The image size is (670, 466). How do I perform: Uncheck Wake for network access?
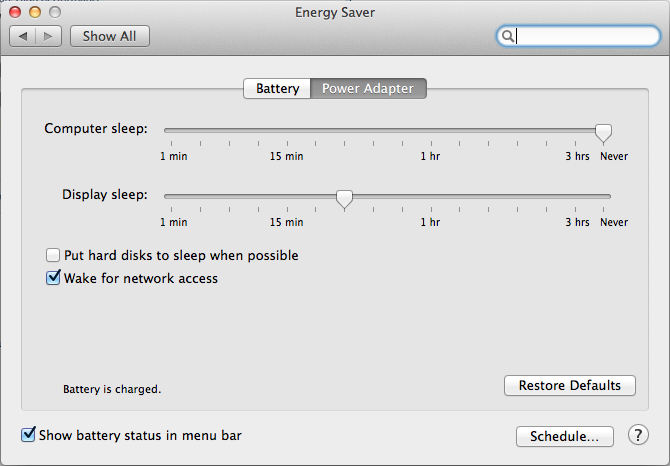coord(54,279)
